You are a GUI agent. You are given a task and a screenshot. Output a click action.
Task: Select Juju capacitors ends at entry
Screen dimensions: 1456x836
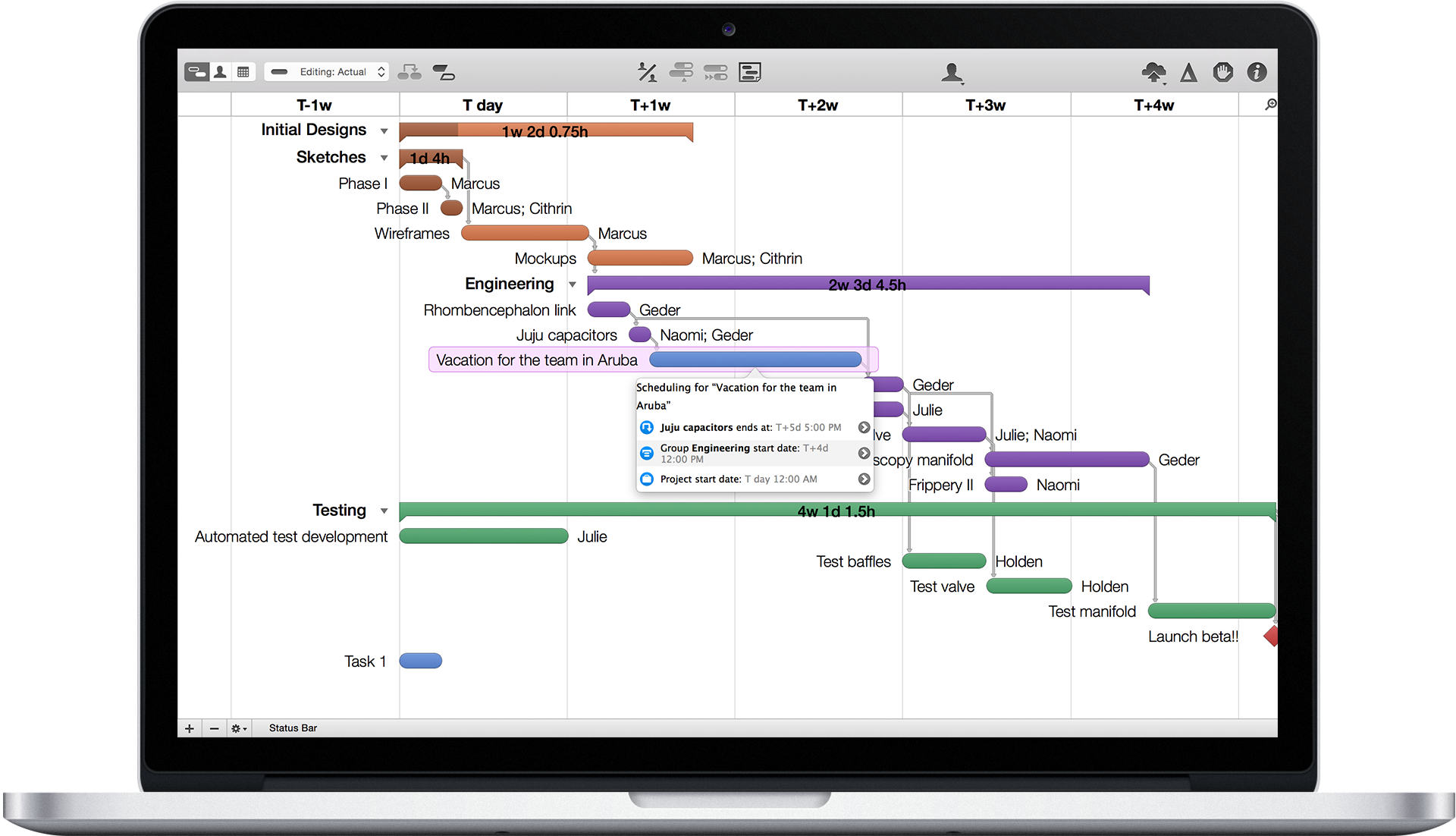[755, 428]
